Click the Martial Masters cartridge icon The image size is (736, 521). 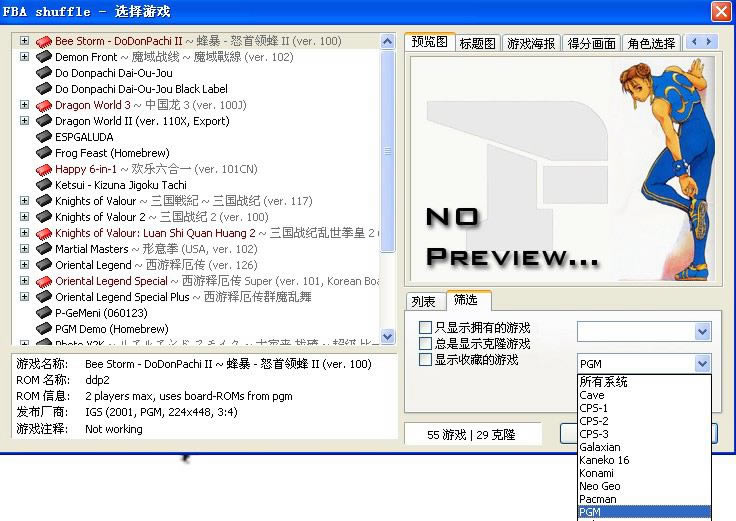tap(44, 249)
